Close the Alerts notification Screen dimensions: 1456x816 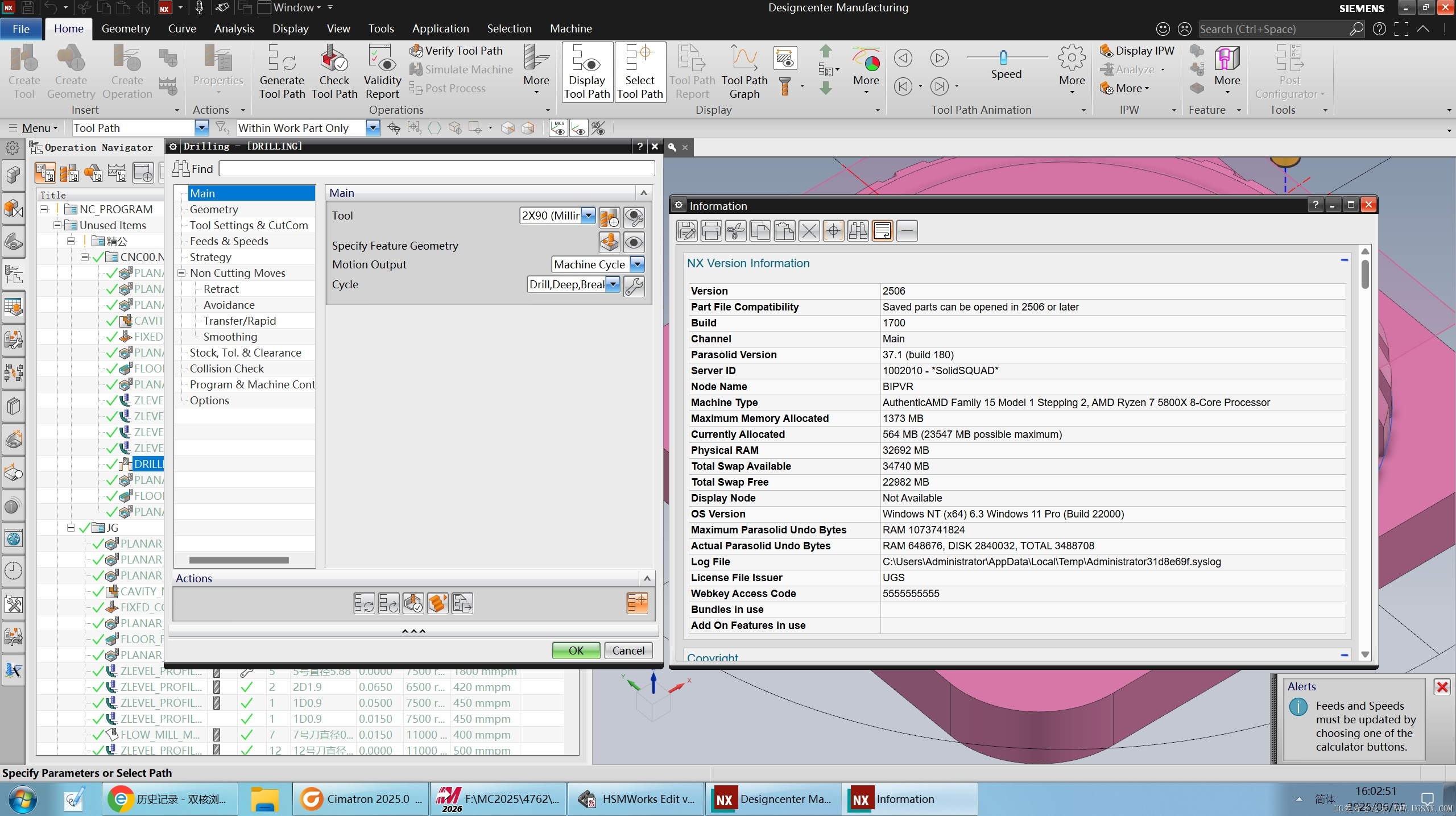(x=1442, y=687)
